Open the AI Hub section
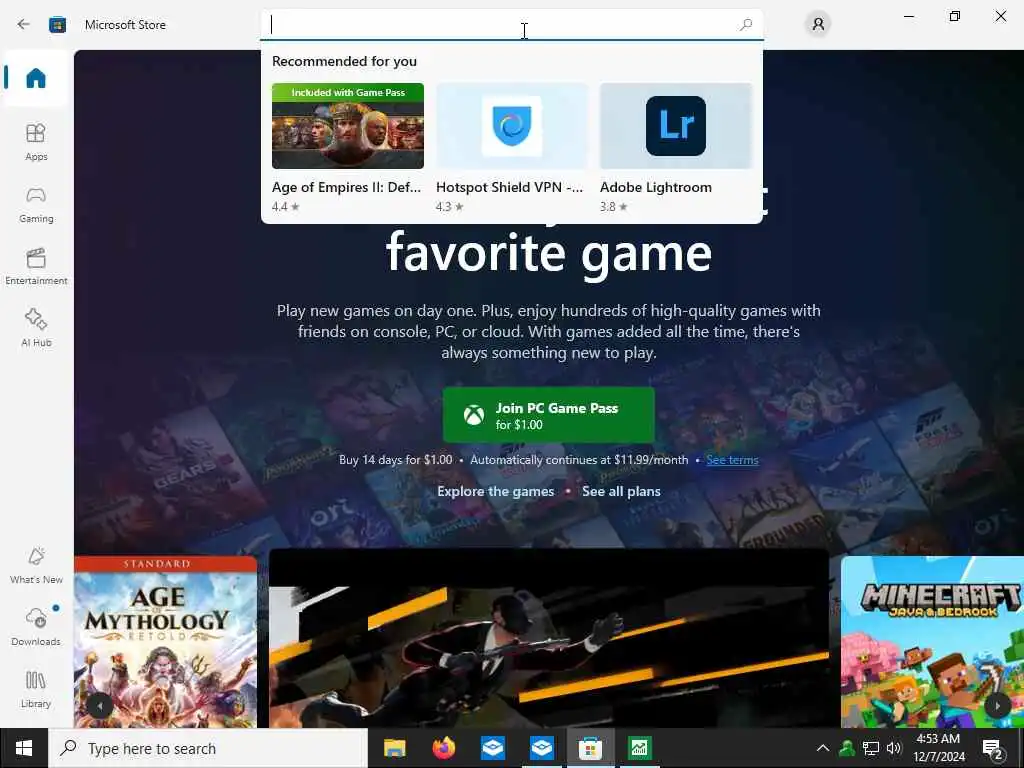 tap(36, 328)
